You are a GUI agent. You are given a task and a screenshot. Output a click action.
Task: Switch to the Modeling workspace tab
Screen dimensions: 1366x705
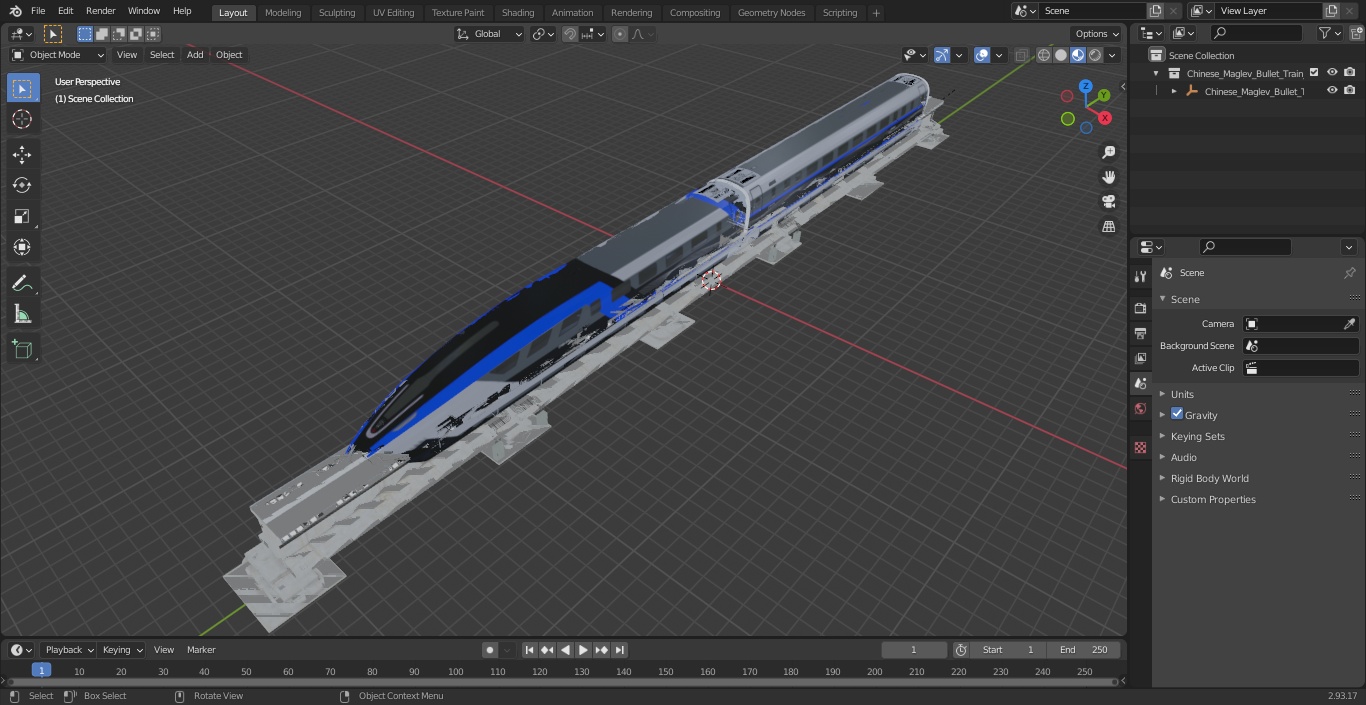[x=283, y=13]
